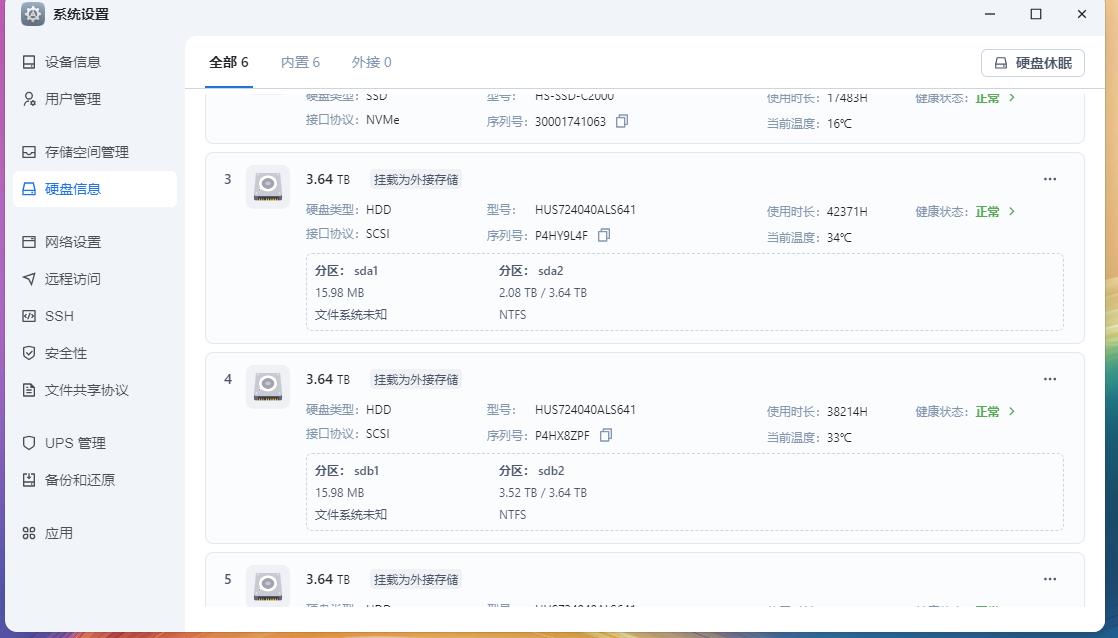
Task: Click 挂载为外接存储 tag on disk 4
Action: [x=416, y=380]
